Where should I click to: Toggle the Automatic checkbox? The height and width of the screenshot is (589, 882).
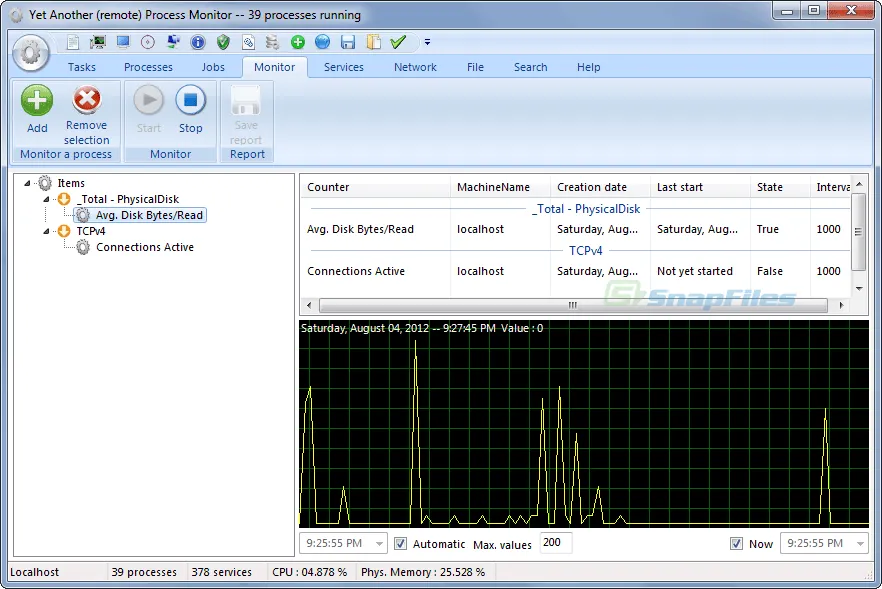(400, 543)
